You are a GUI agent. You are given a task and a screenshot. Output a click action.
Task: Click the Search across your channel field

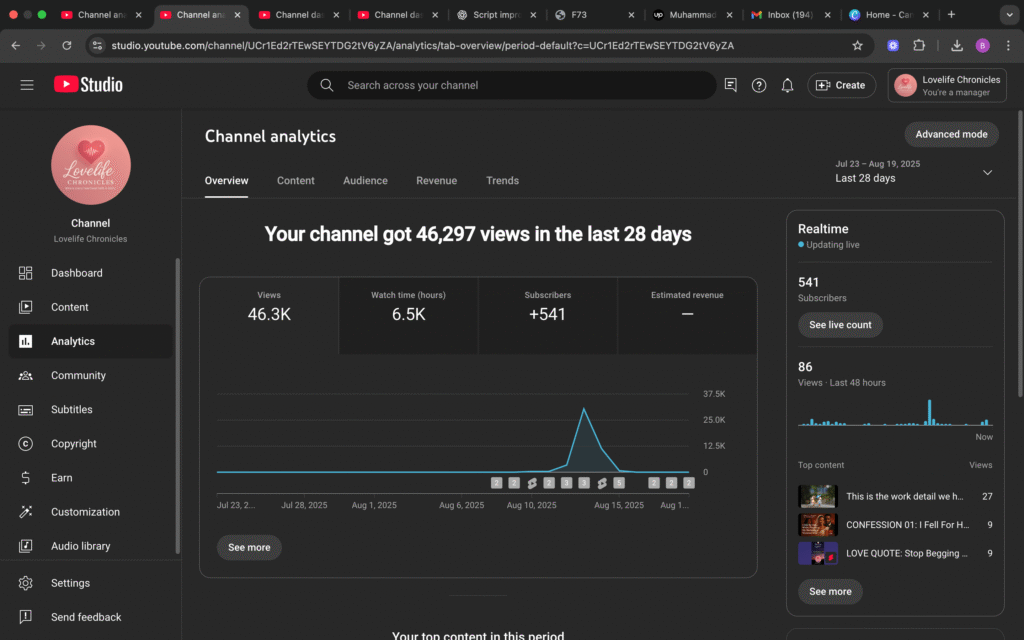(x=520, y=85)
